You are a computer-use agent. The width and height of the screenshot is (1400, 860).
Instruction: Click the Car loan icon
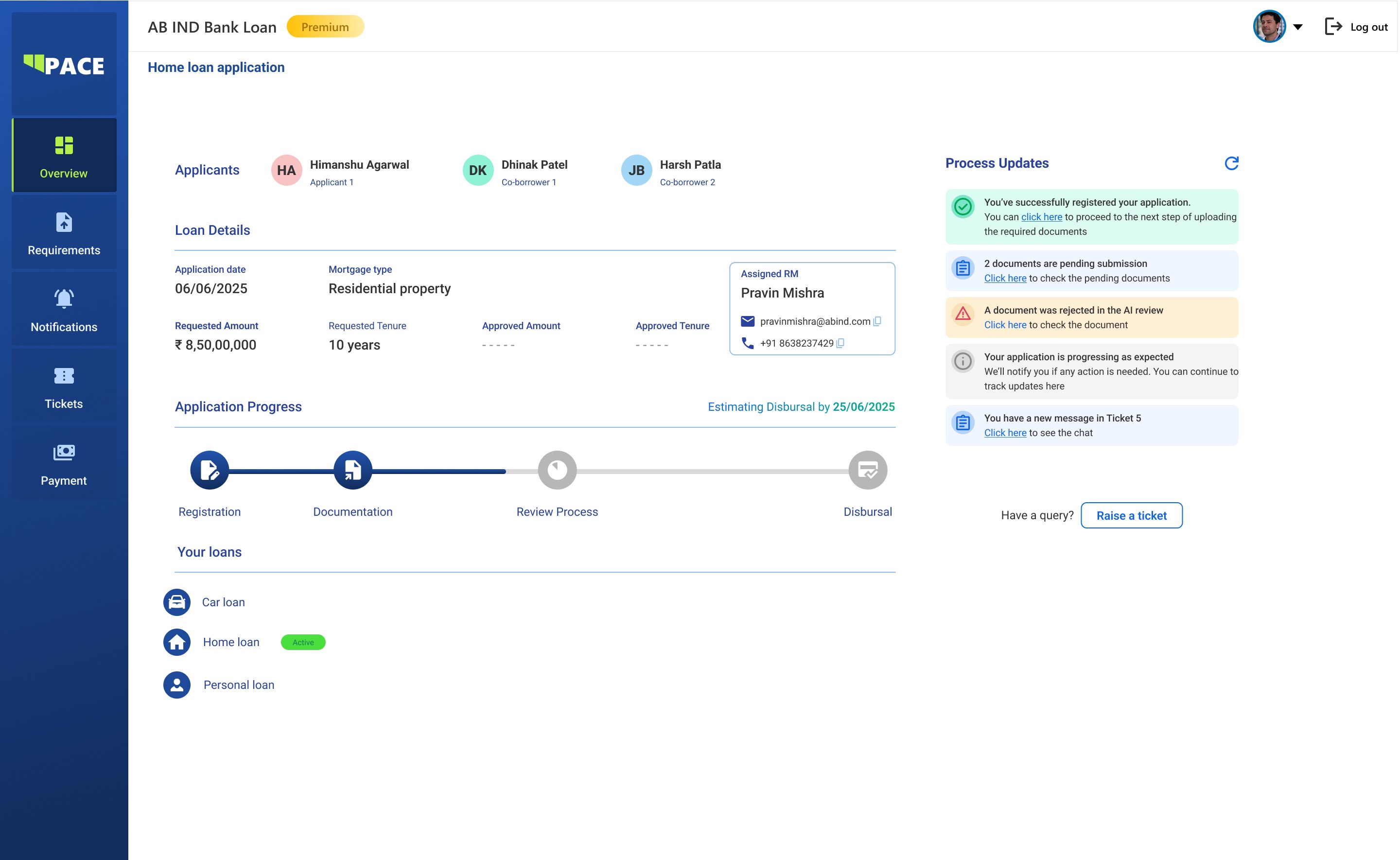(177, 602)
